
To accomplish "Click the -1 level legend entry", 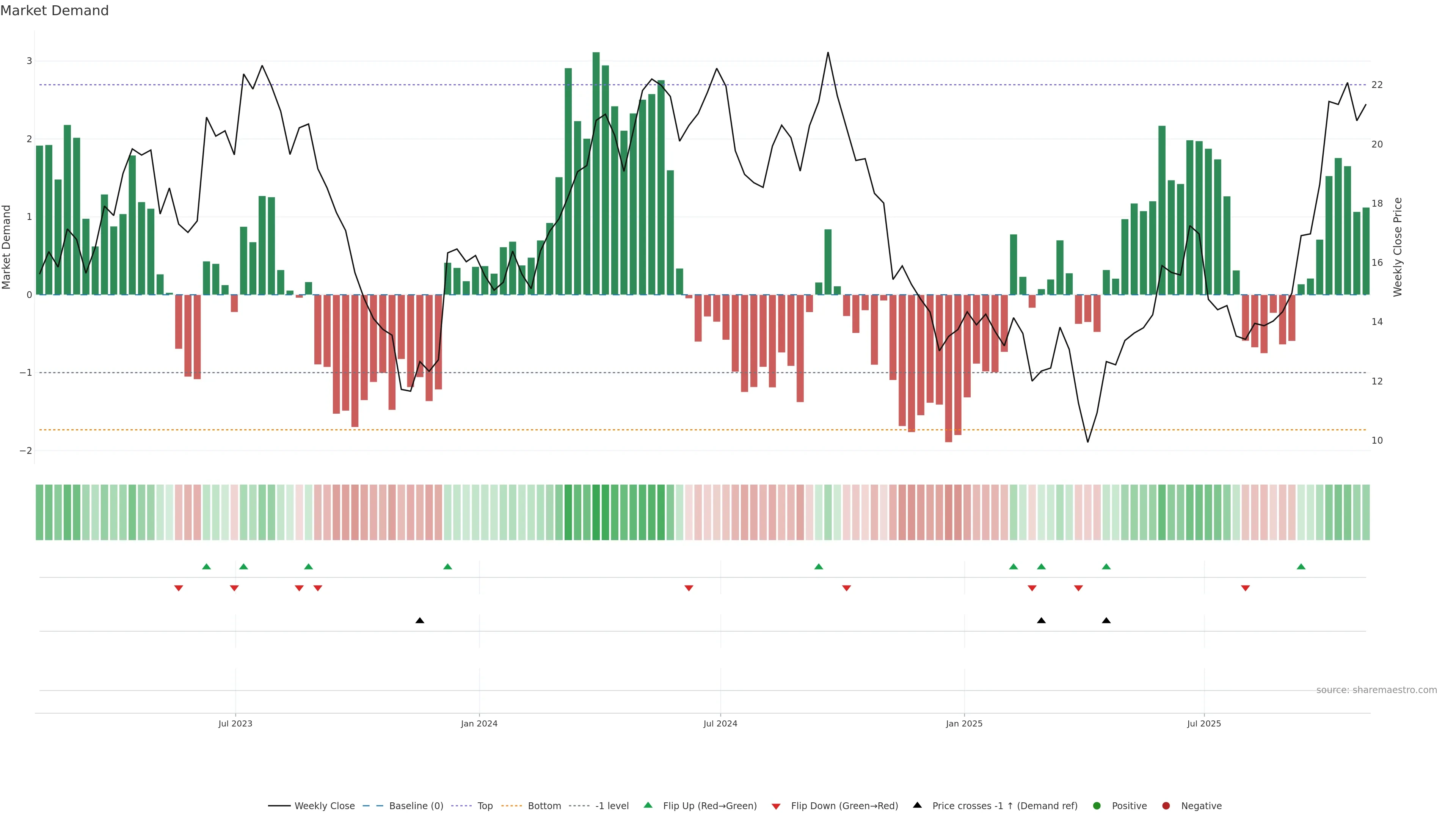I will coord(612,806).
